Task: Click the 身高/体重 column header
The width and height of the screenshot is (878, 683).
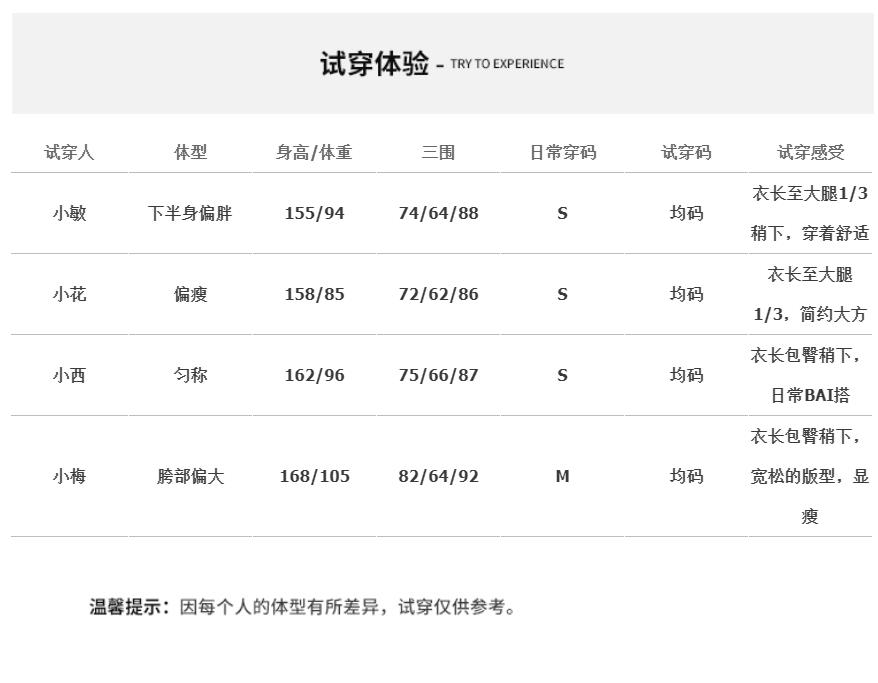Action: pyautogui.click(x=314, y=152)
